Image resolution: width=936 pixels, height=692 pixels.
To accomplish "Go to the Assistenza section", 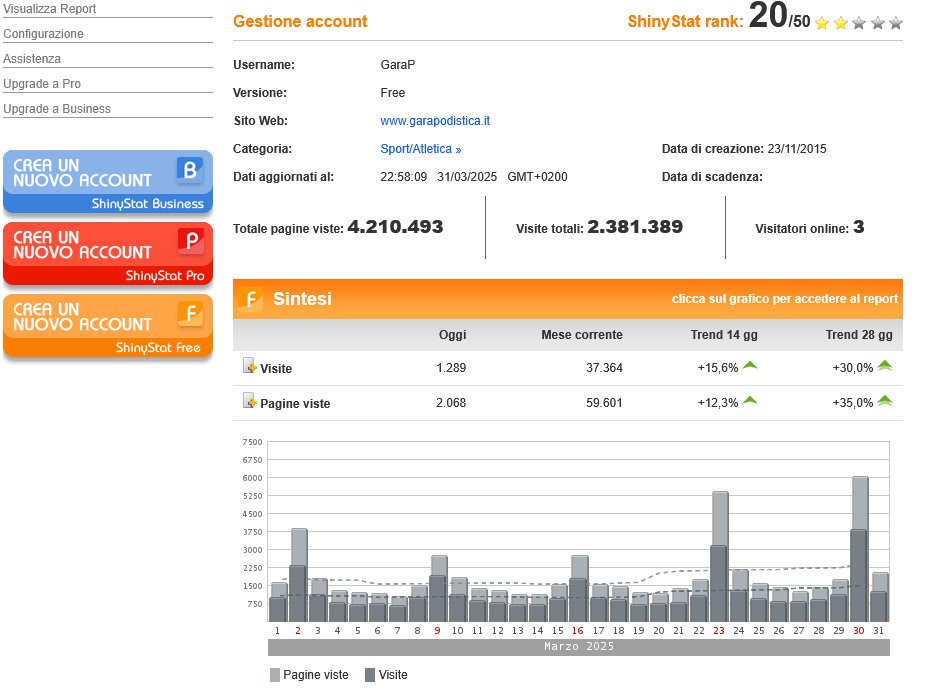I will [32, 59].
